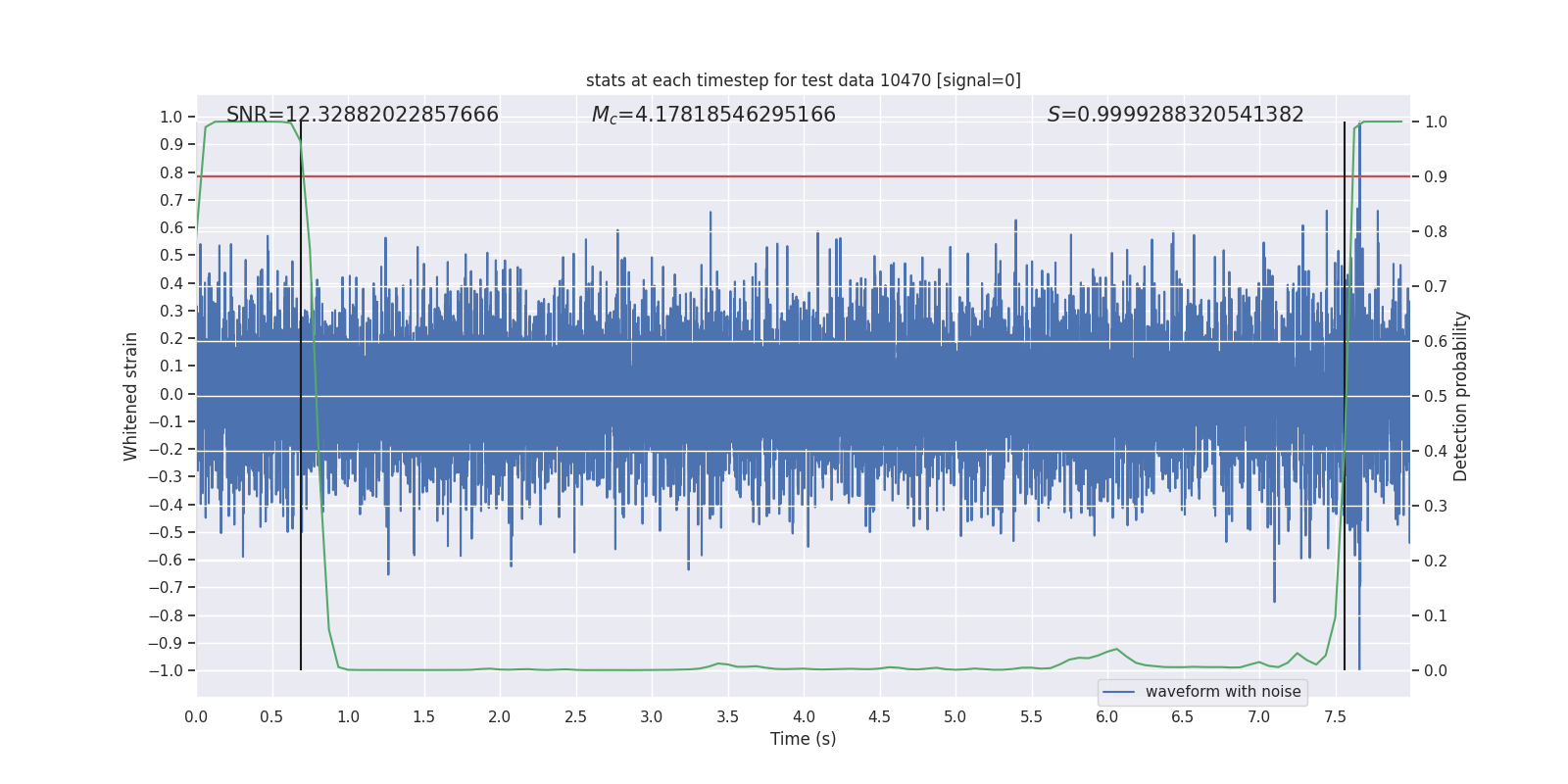Click the 7.5 tick label on time axis
Viewport: 1568px width, 784px height.
[1335, 717]
